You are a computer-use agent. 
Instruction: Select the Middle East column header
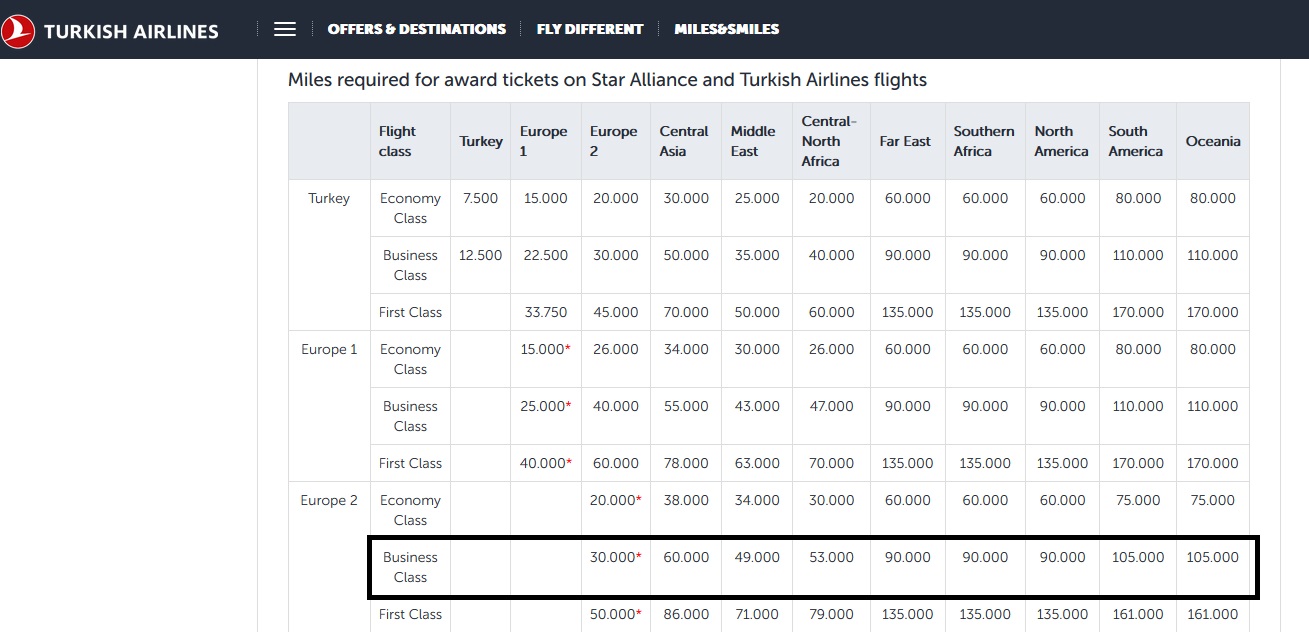(753, 141)
